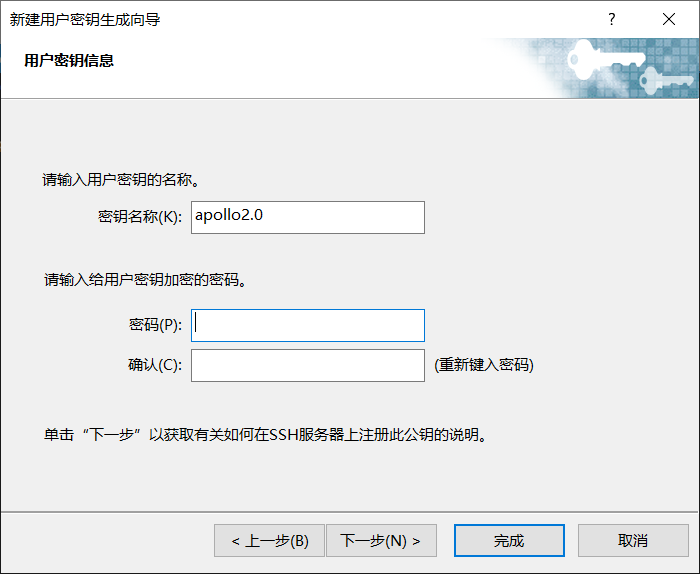Click the help question mark in title bar
This screenshot has height=574, width=700.
pyautogui.click(x=612, y=19)
